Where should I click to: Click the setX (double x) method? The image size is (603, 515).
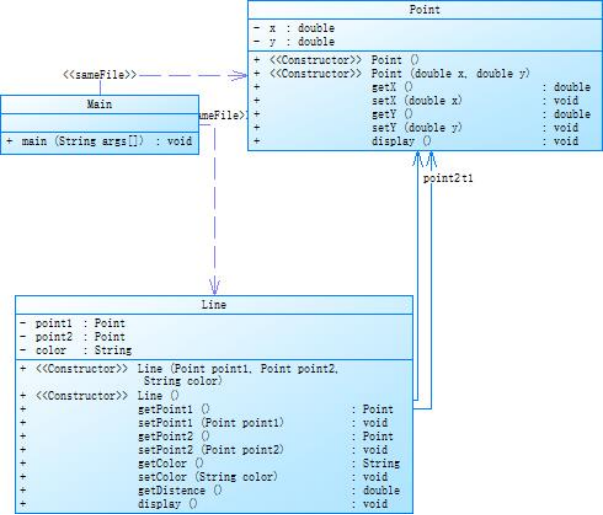(x=416, y=100)
